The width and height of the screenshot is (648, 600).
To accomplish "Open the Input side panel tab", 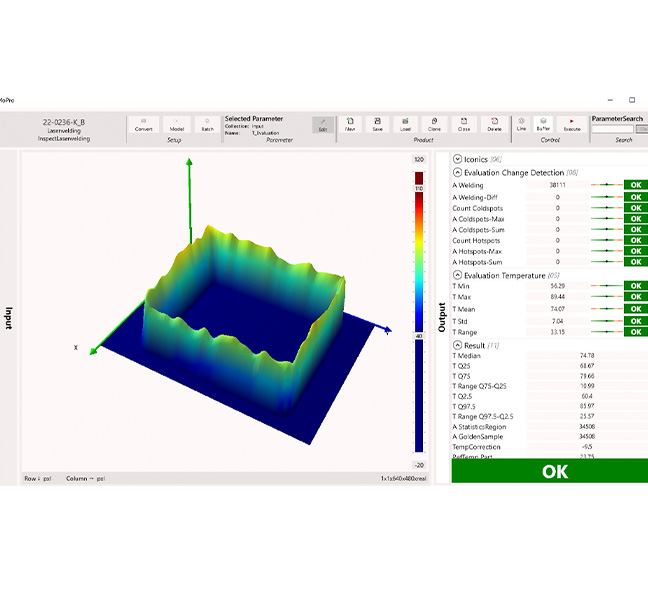I will click(x=9, y=318).
